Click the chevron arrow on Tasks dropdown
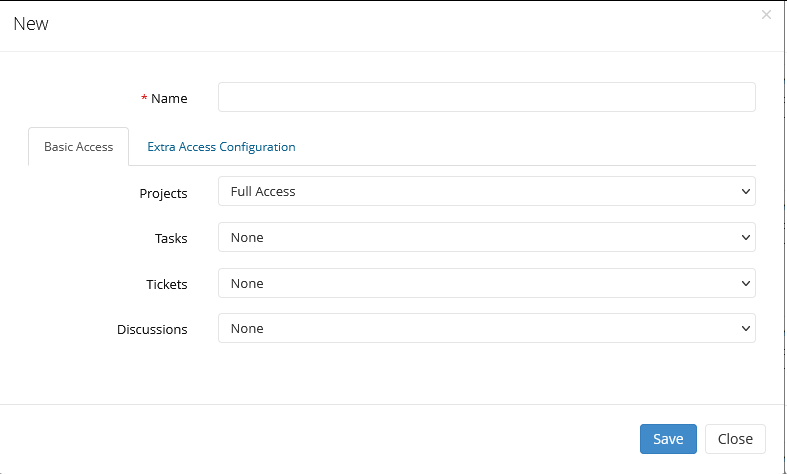The image size is (787, 474). point(744,238)
